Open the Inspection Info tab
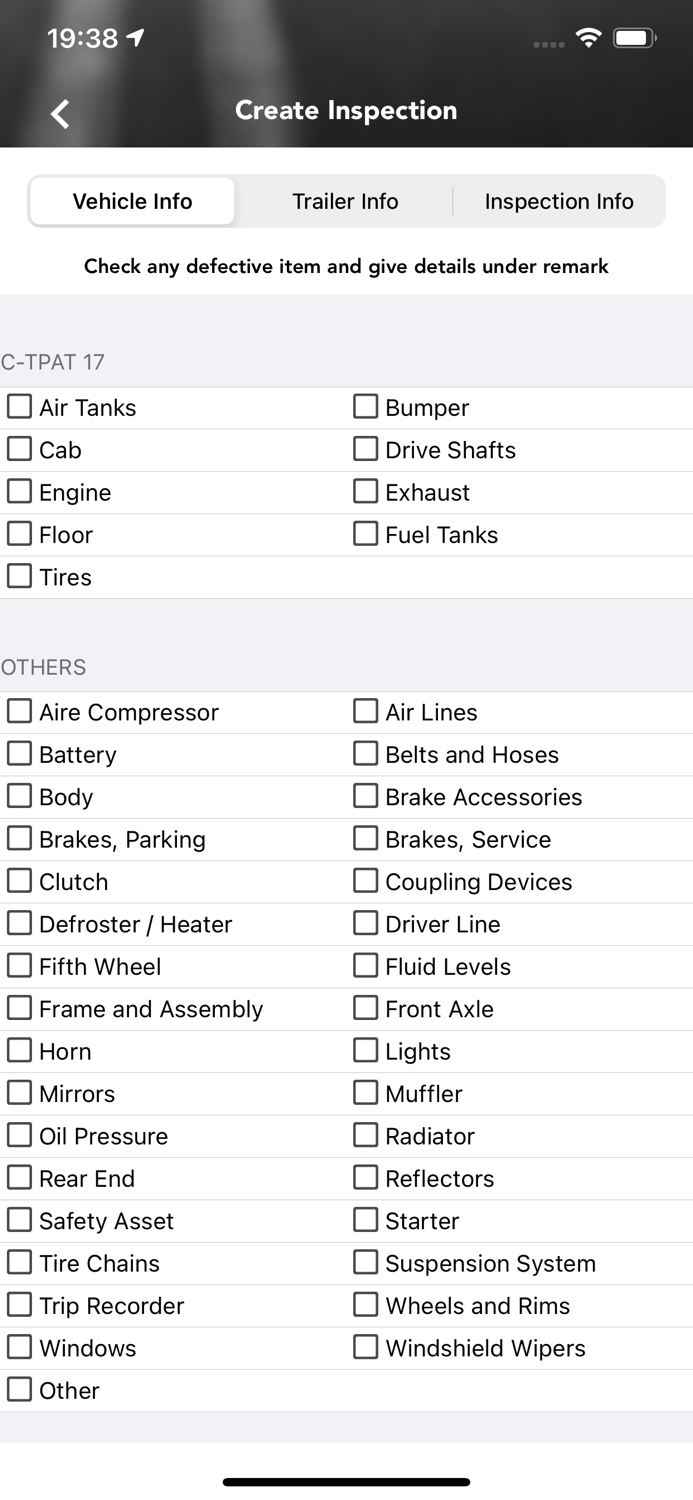The width and height of the screenshot is (693, 1500). [559, 201]
